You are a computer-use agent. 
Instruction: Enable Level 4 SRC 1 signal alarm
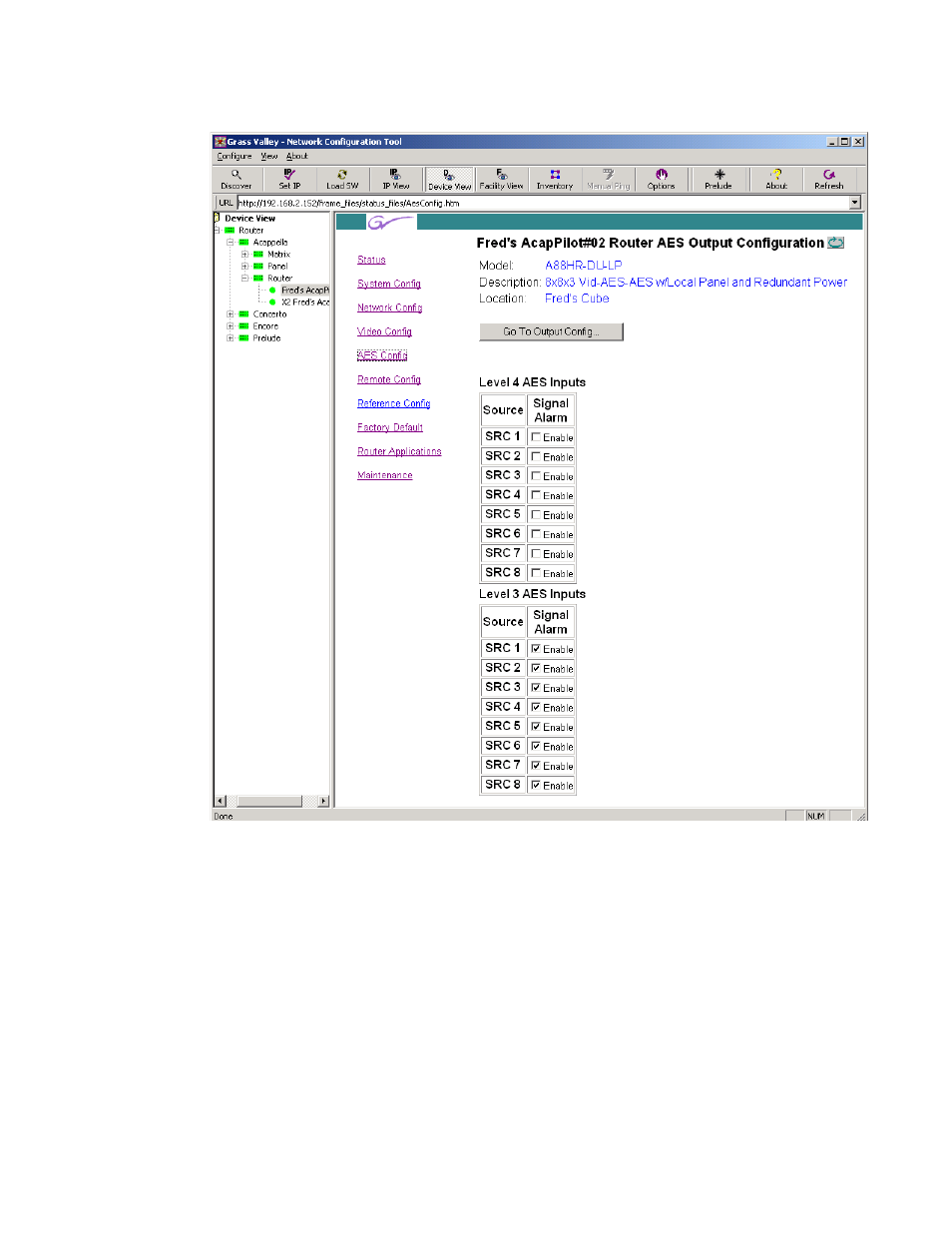click(x=536, y=437)
